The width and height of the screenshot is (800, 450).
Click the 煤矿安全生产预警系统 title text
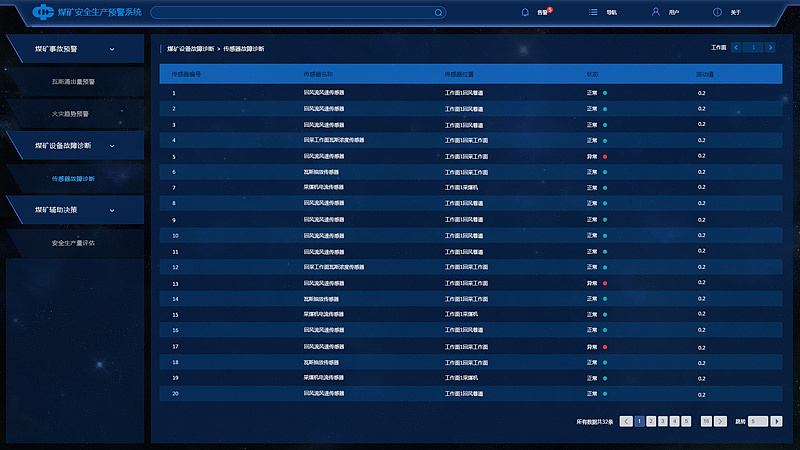tap(99, 12)
